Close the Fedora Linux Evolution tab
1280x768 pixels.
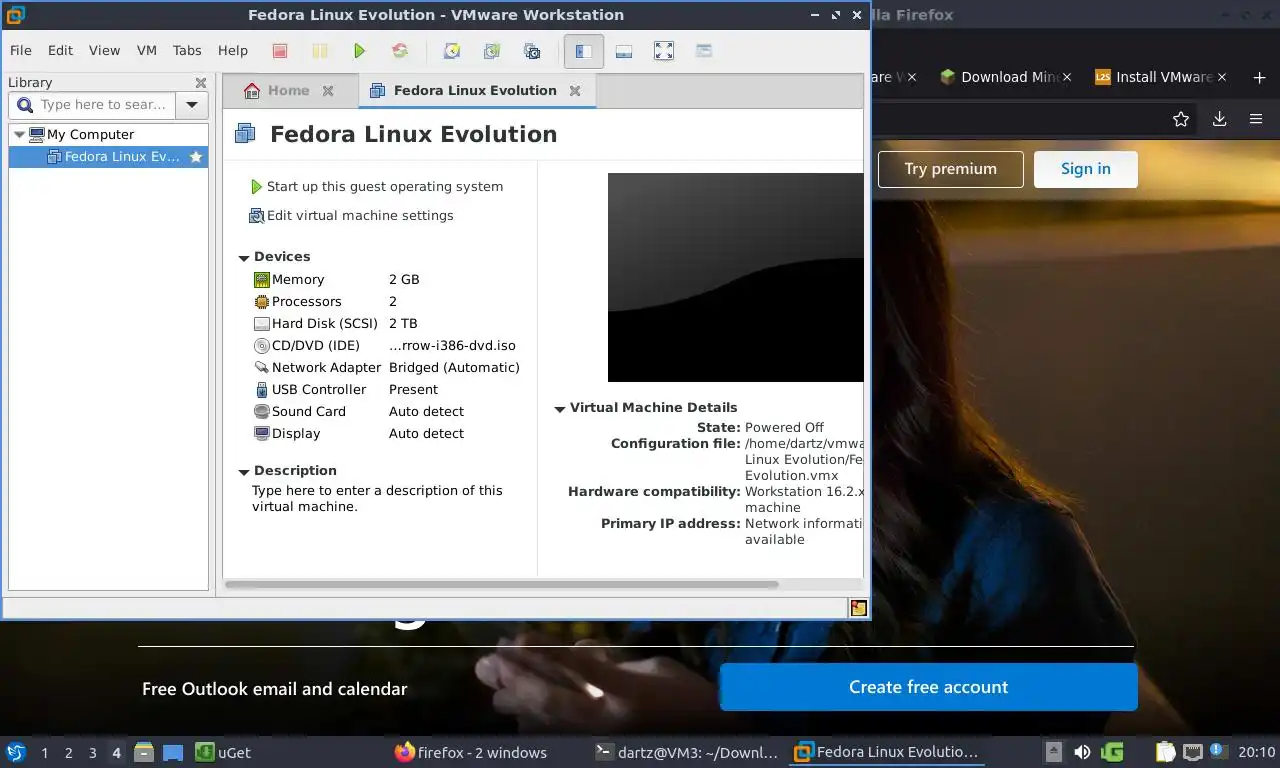click(x=575, y=91)
